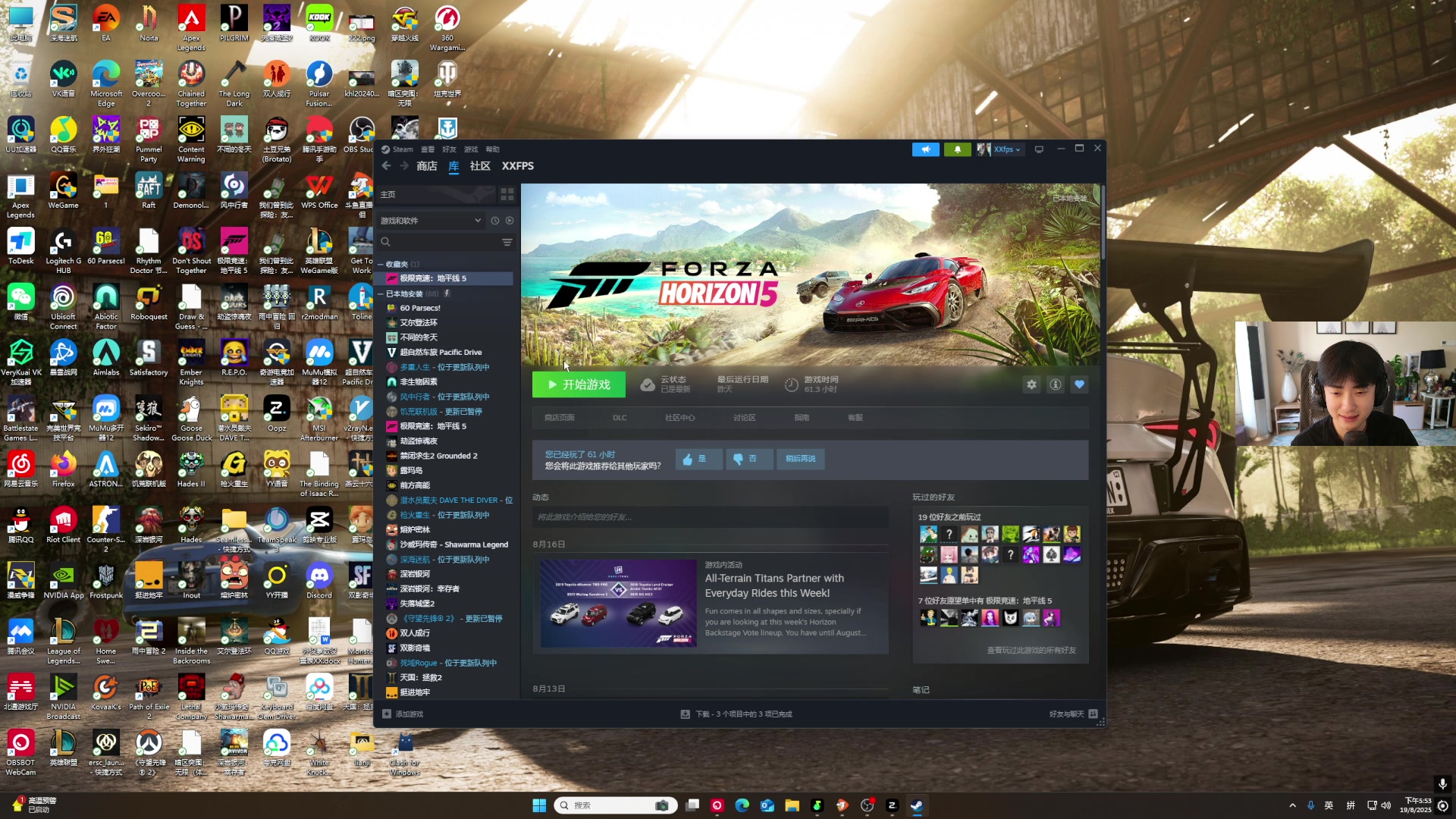Select 超自然车旅 Pacific Drive in library
1456x819 pixels.
click(441, 353)
